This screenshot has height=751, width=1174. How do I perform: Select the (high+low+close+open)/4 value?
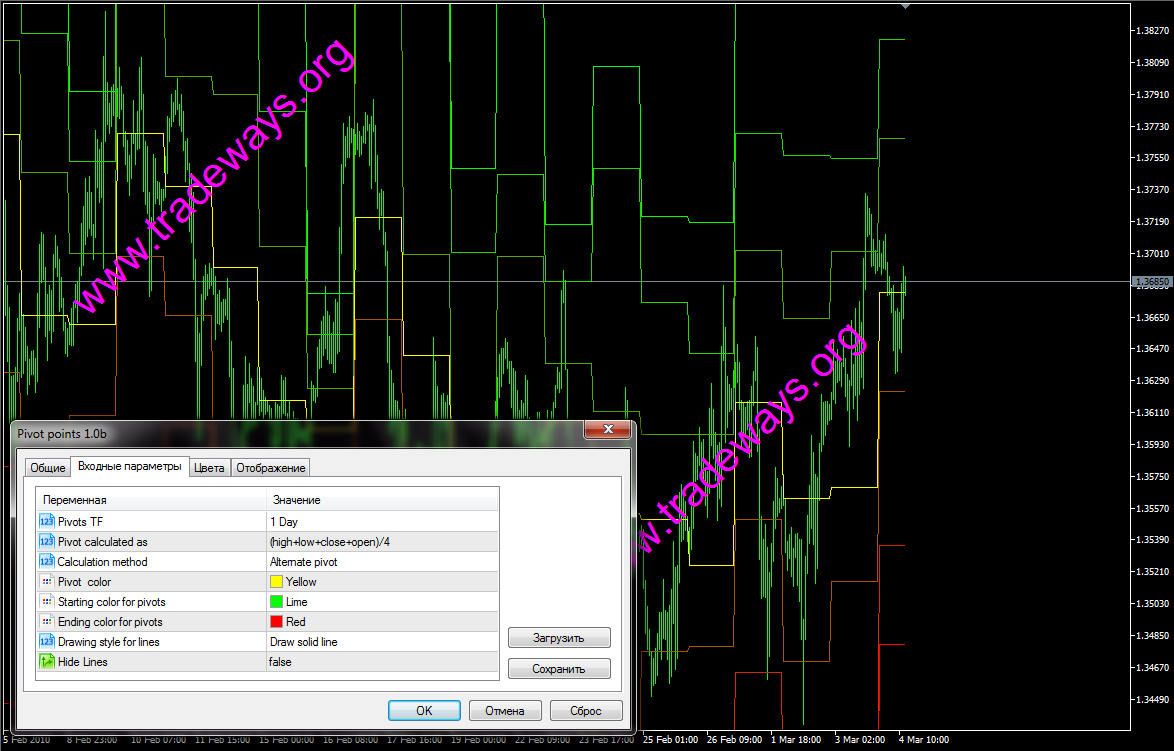click(383, 541)
